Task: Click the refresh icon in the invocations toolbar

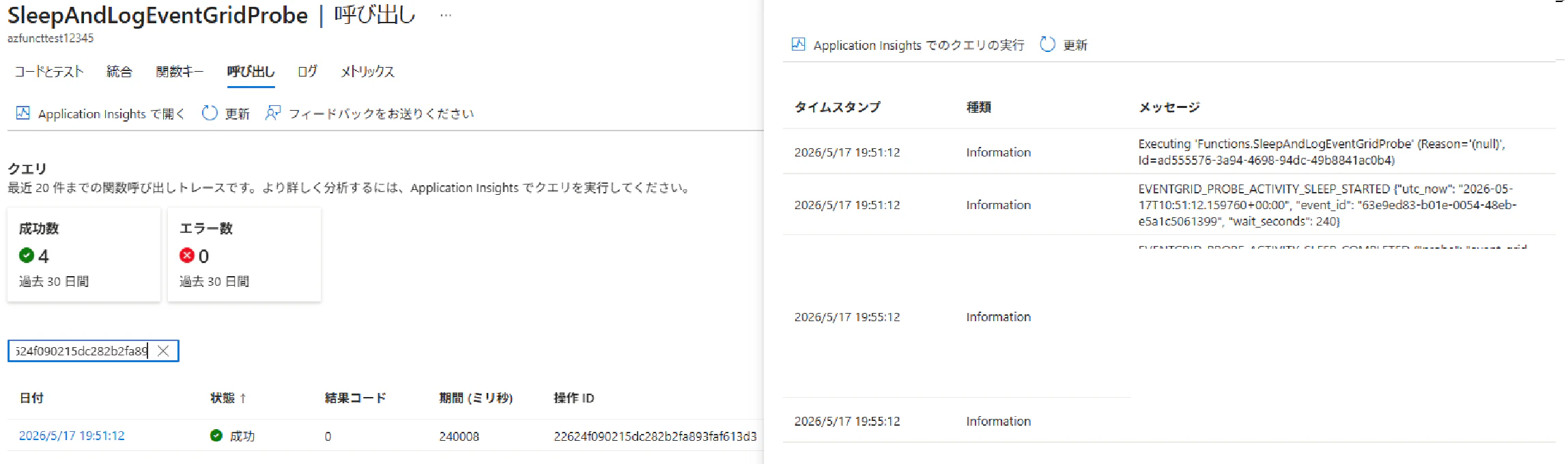Action: pos(210,113)
